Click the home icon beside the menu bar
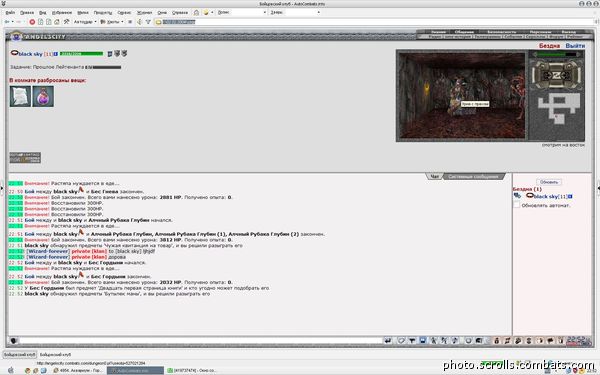The image size is (600, 375). click(197, 12)
